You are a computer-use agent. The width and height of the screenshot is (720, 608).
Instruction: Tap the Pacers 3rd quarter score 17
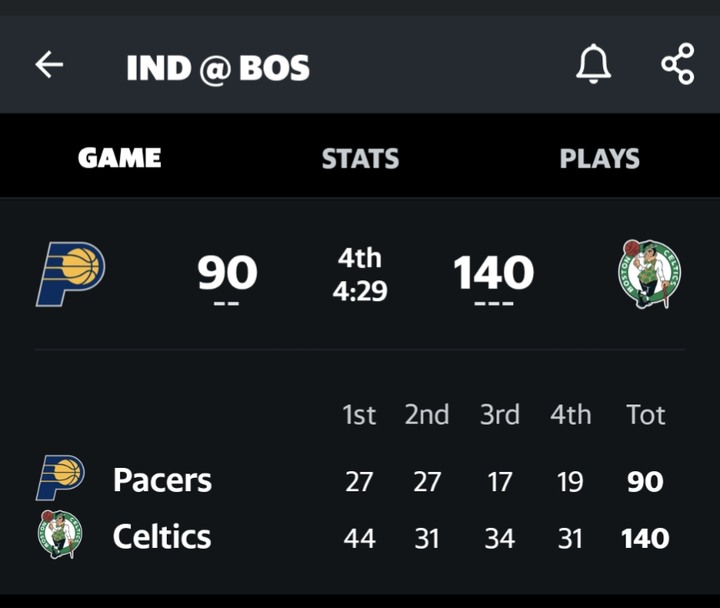[499, 481]
